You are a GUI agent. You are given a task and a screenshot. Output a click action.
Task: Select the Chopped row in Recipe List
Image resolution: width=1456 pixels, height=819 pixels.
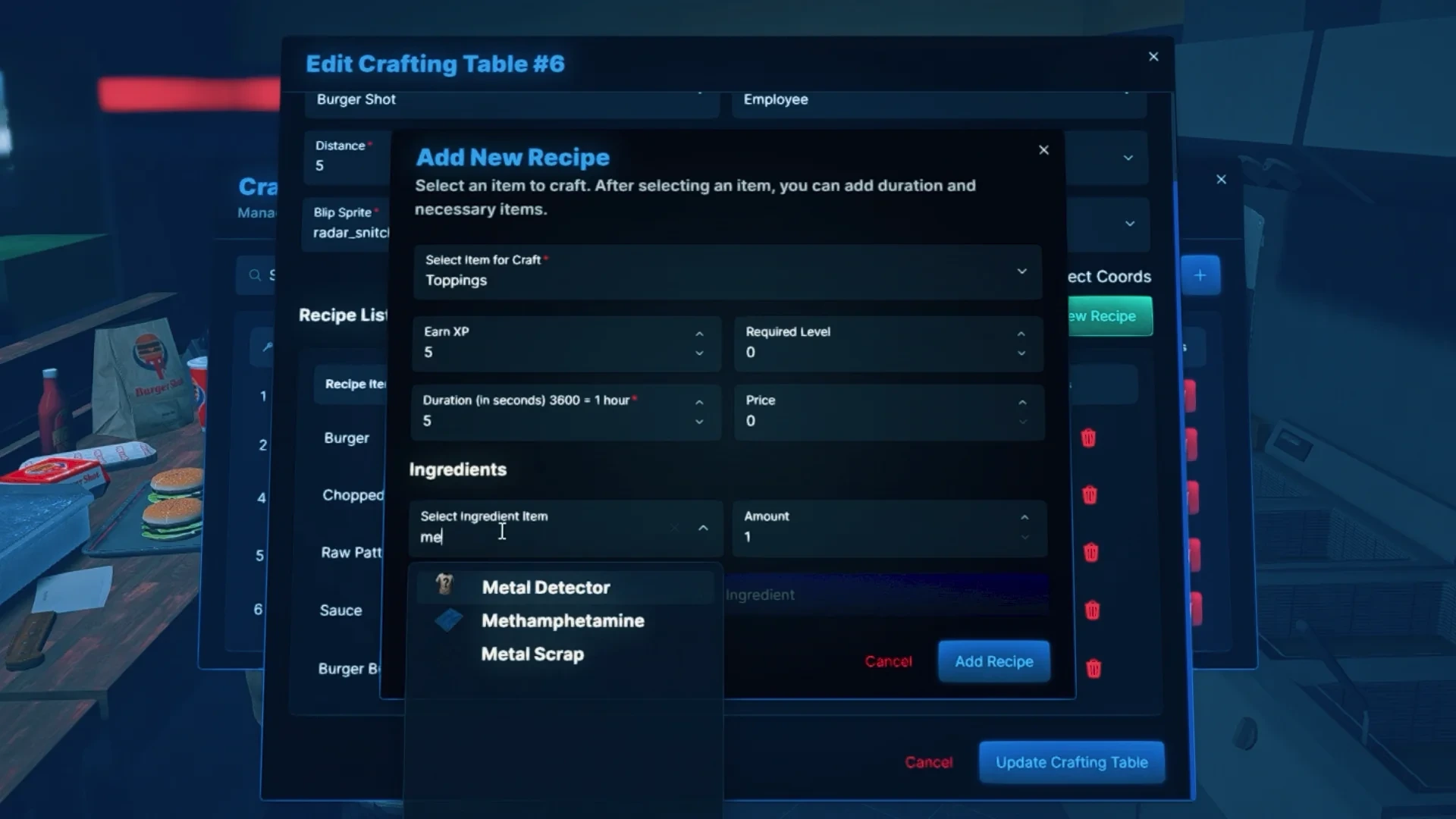point(353,495)
